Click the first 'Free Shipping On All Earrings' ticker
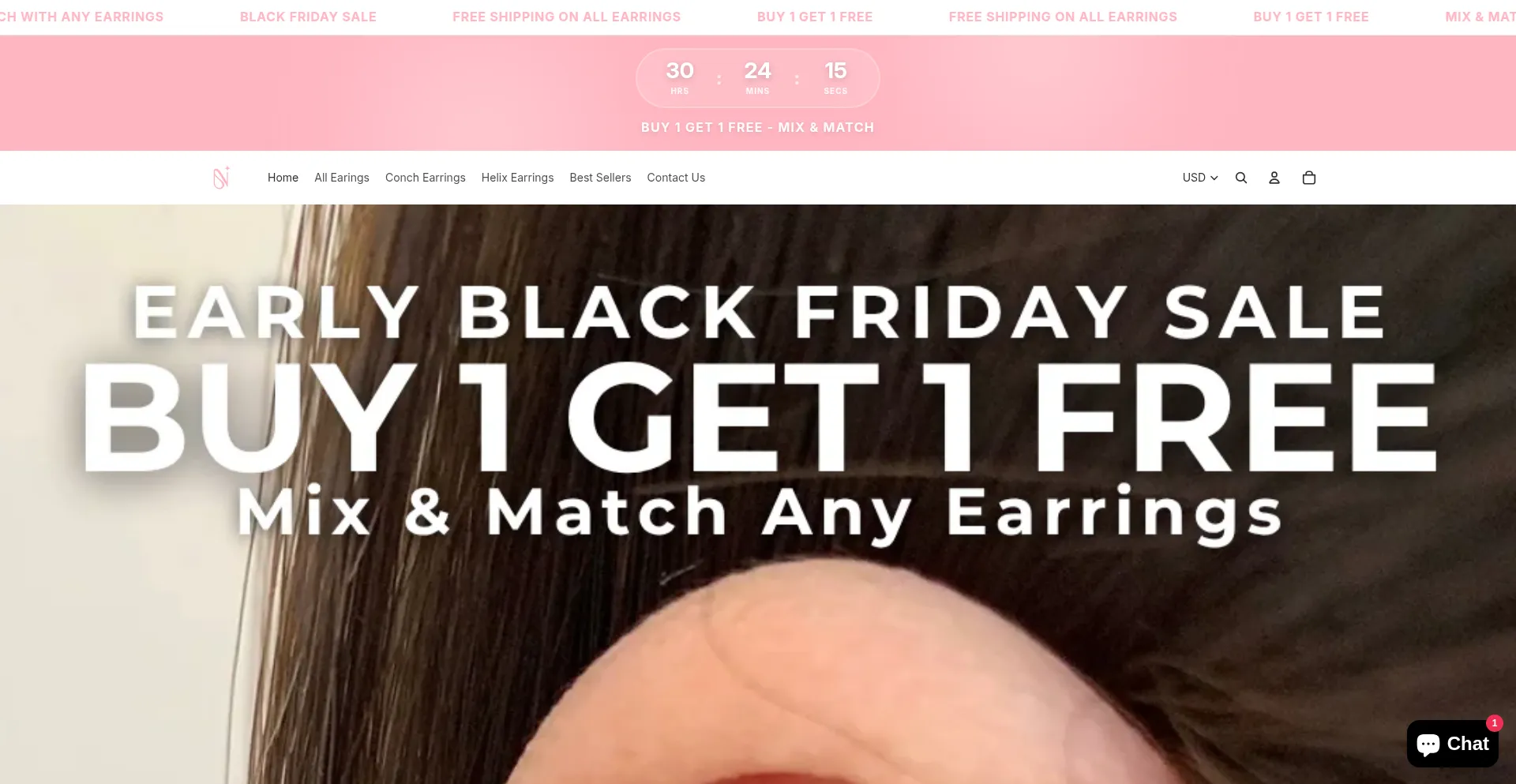This screenshot has height=784, width=1516. pyautogui.click(x=566, y=17)
